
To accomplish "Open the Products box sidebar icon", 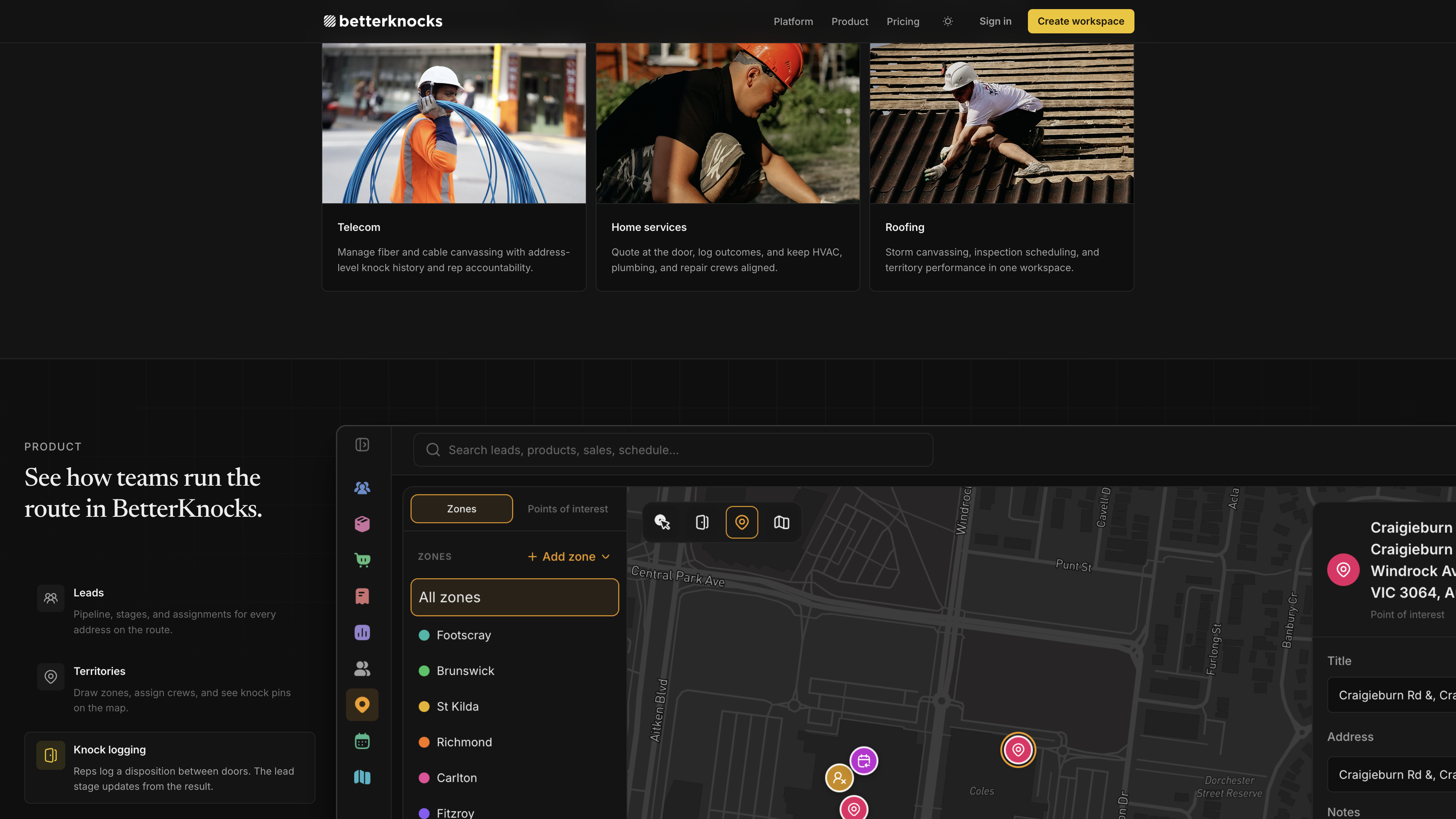I will click(x=362, y=524).
